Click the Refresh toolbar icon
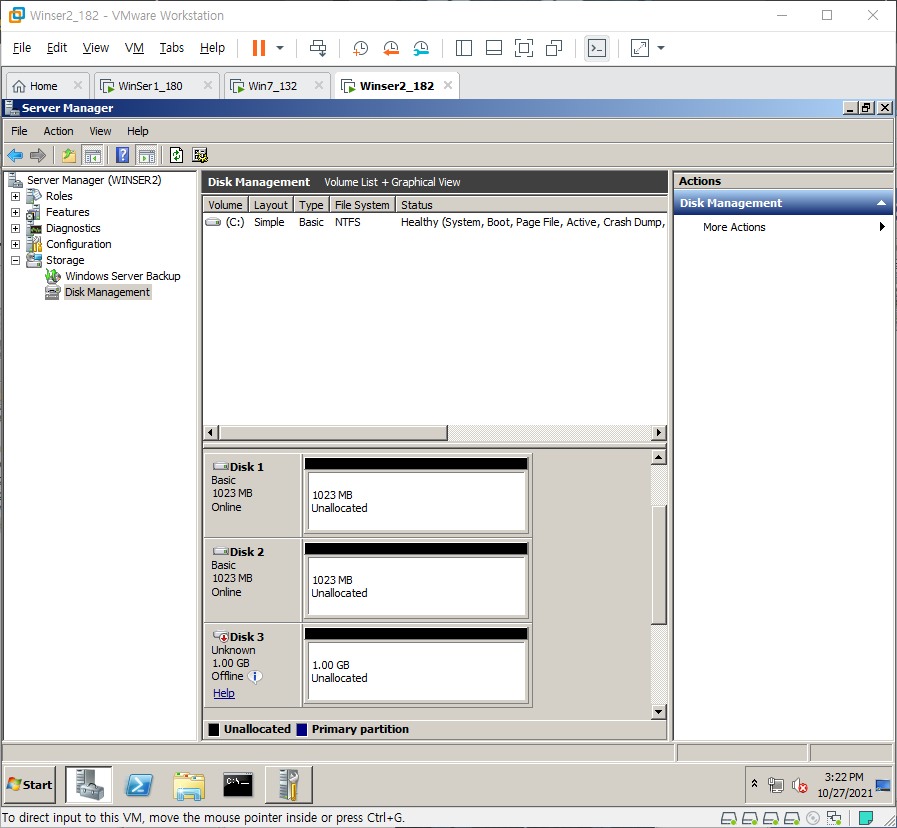 (177, 155)
